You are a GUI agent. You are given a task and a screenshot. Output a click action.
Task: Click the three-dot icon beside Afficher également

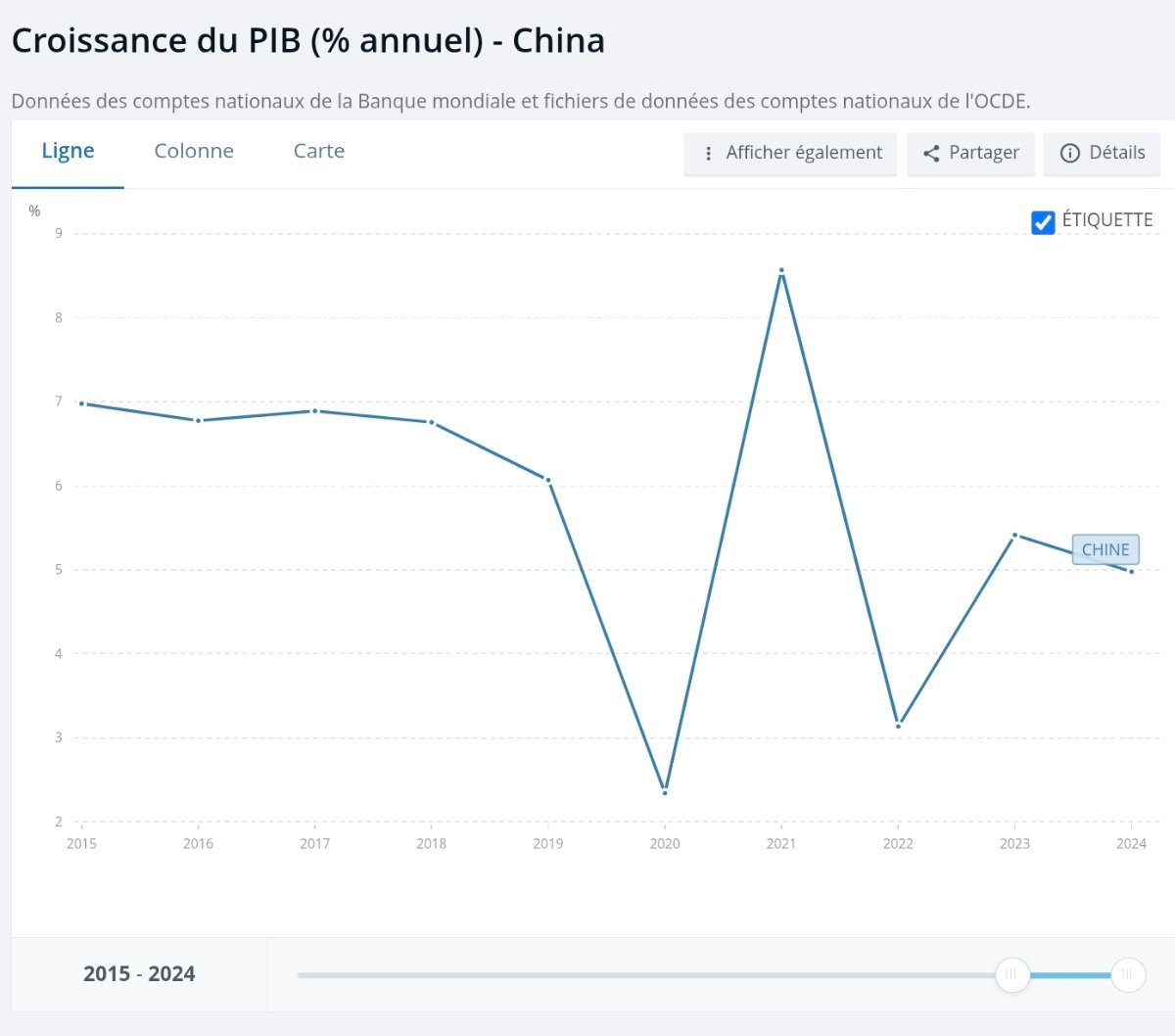pos(708,154)
